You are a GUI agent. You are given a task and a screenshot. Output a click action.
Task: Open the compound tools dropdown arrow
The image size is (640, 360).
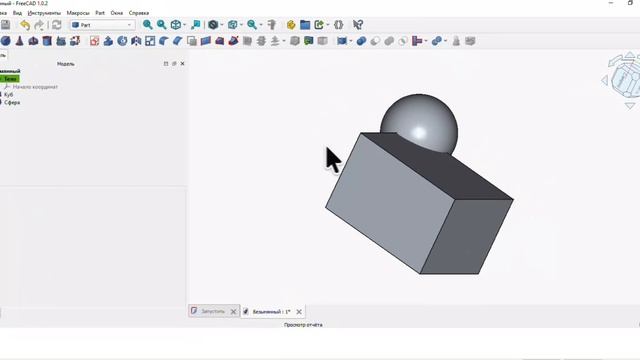click(351, 41)
